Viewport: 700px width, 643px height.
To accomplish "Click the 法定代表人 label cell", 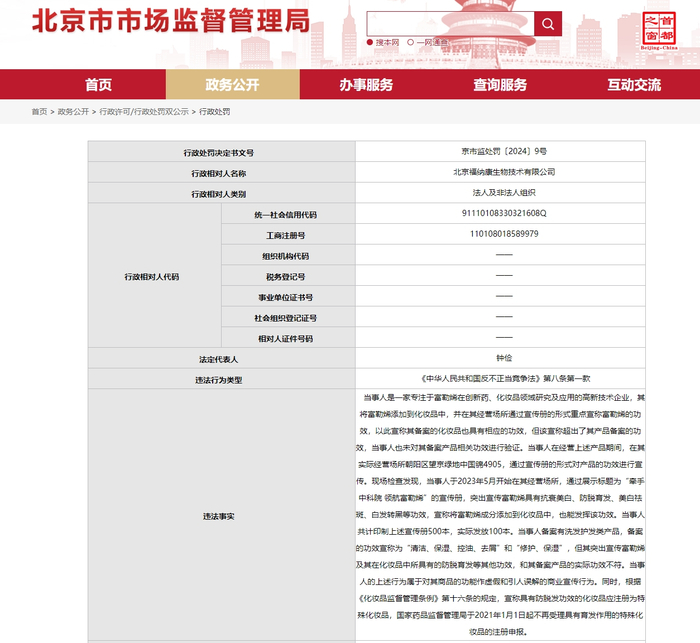I will click(222, 358).
